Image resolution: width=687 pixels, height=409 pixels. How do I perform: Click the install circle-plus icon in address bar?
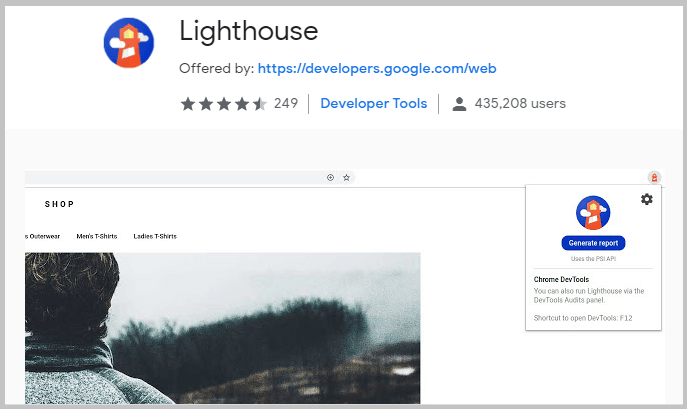coord(330,178)
